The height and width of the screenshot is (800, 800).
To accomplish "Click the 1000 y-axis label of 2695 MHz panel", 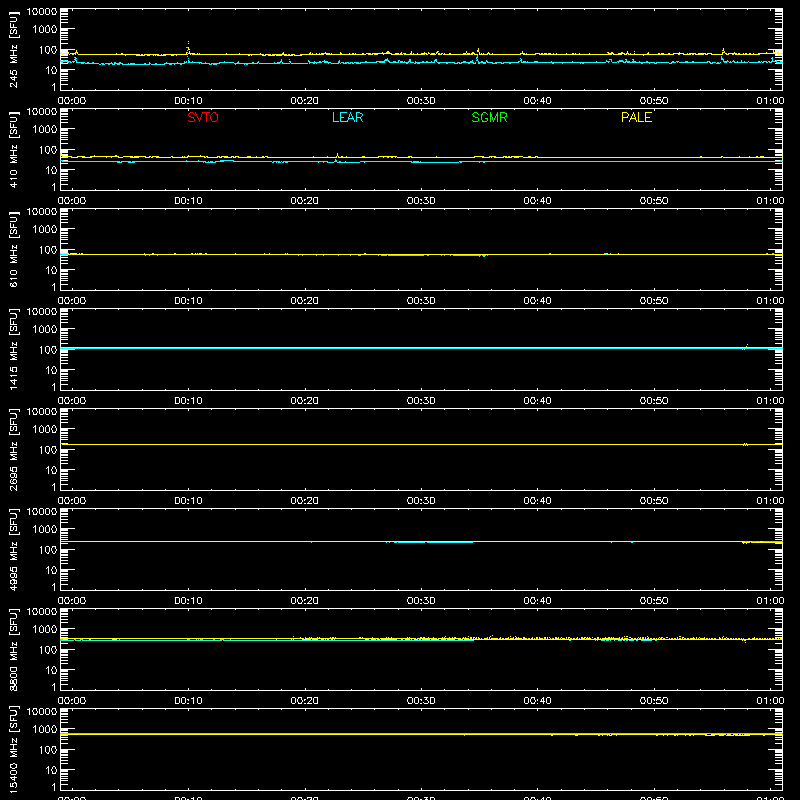I will click(x=45, y=430).
